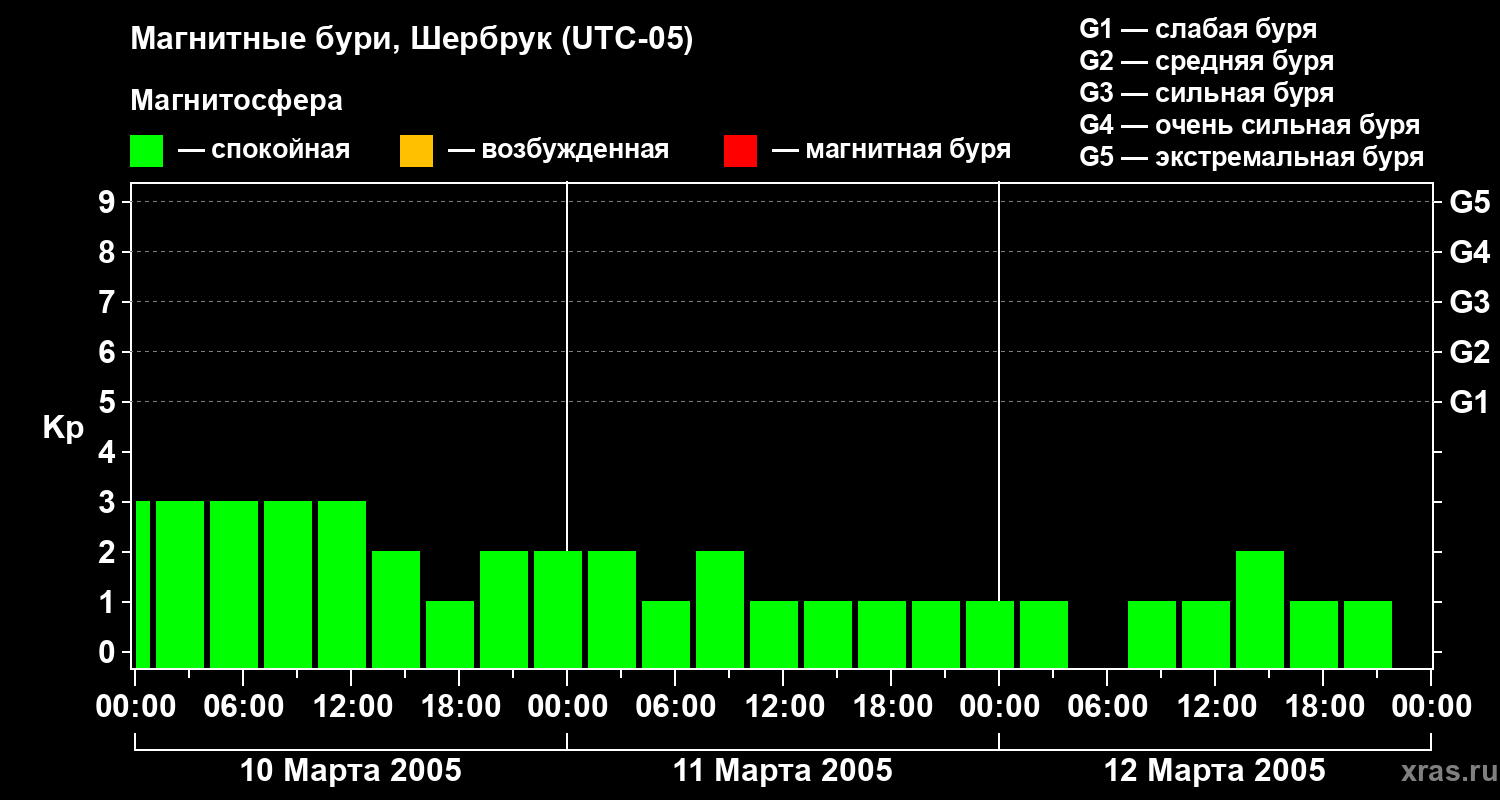This screenshot has height=800, width=1500.
Task: Click the '18:00' tick label for 12 Марта
Action: (x=1323, y=706)
